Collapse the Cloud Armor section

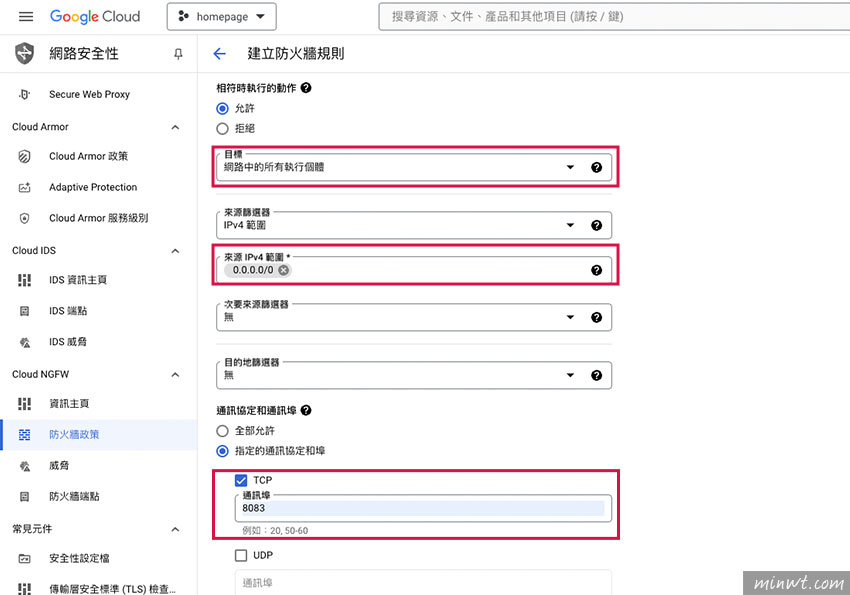pyautogui.click(x=175, y=127)
